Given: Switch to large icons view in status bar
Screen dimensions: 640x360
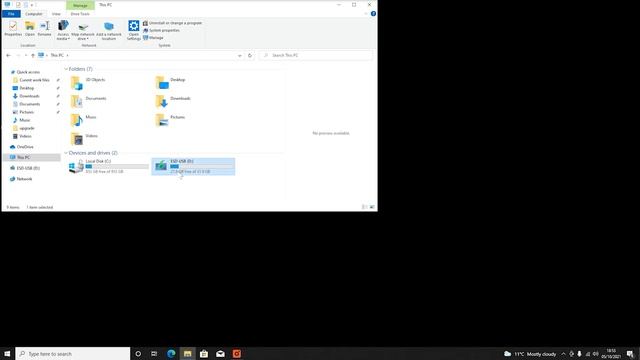Looking at the screenshot, I should point(372,207).
